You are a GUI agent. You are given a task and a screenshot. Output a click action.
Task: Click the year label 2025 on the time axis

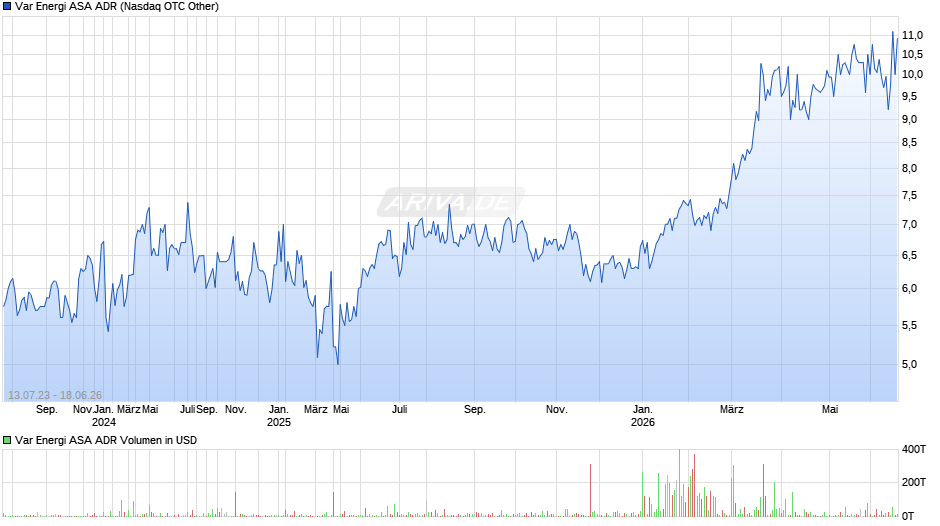click(x=279, y=422)
